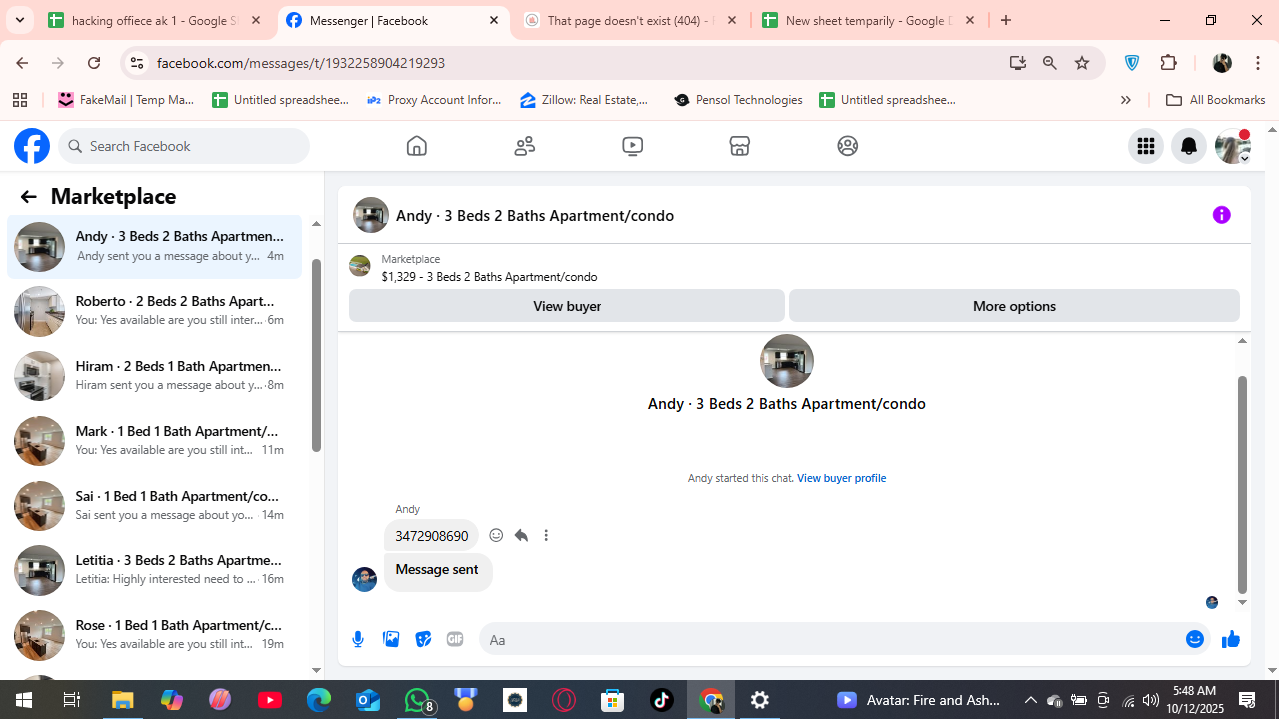Send a thumbs-up like
The width and height of the screenshot is (1279, 719).
coord(1231,639)
